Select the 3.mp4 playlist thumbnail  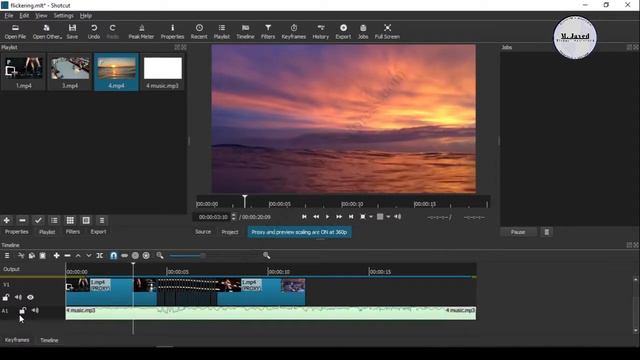(70, 72)
